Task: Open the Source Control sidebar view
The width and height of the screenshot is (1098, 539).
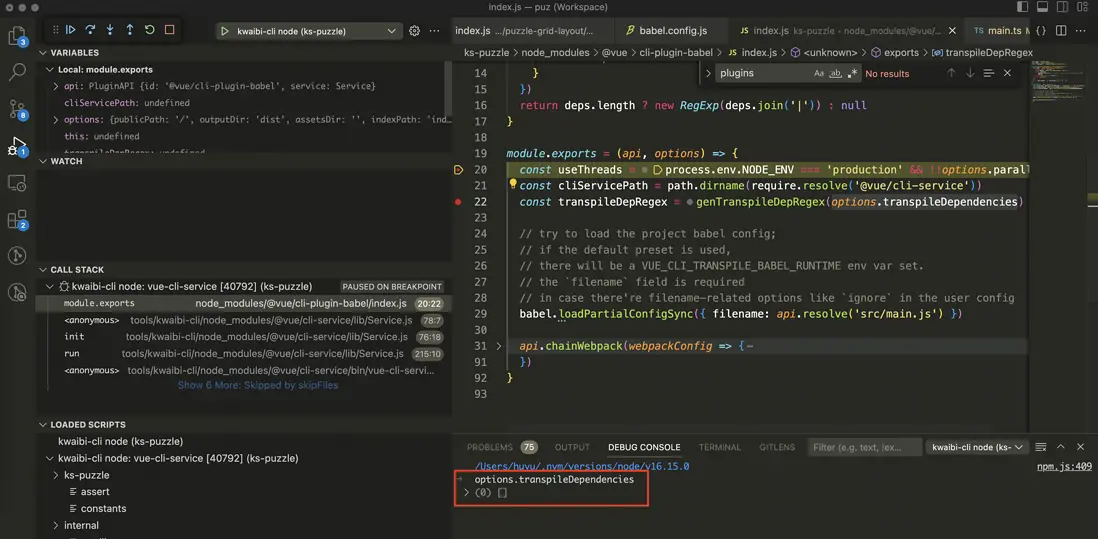Action: (x=17, y=109)
